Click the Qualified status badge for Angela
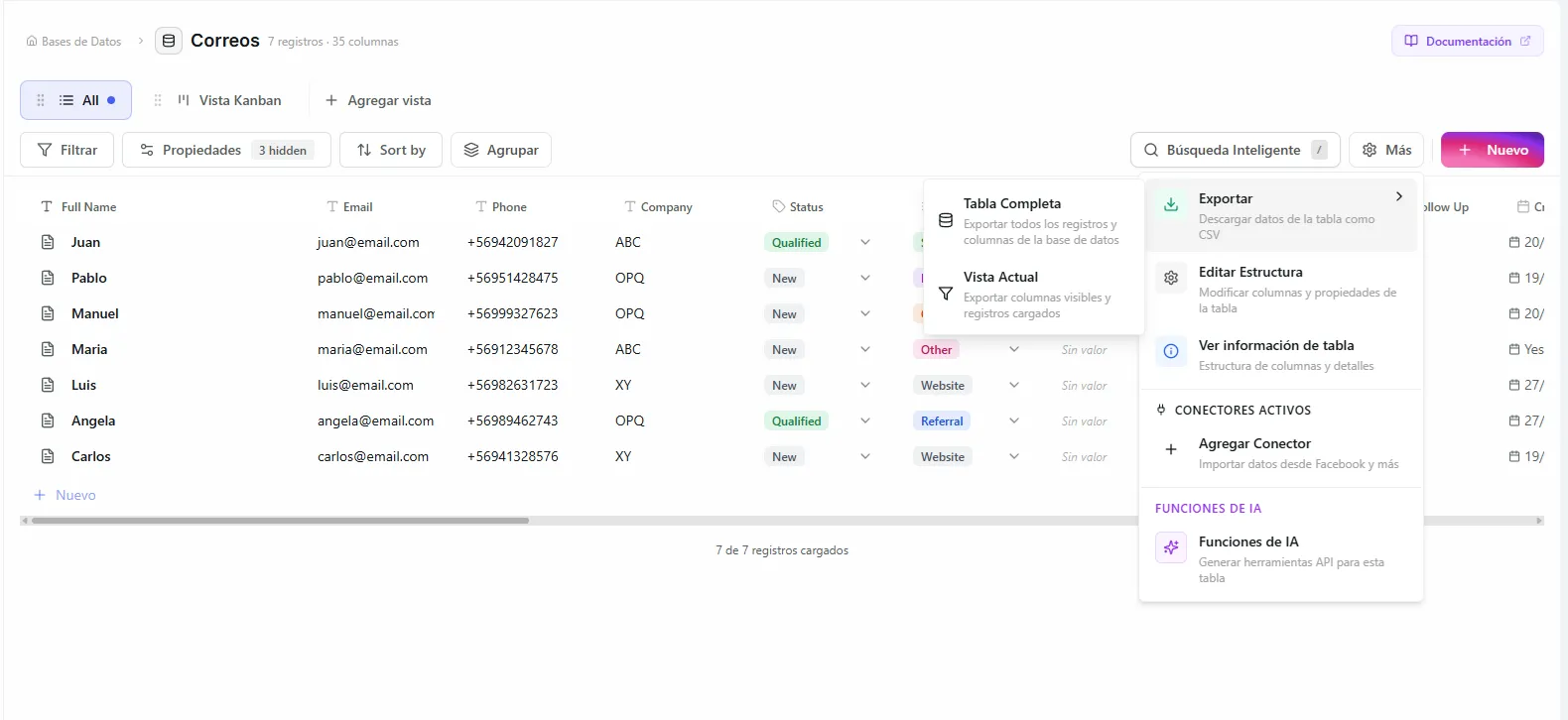Viewport: 1568px width, 720px height. pyautogui.click(x=797, y=420)
